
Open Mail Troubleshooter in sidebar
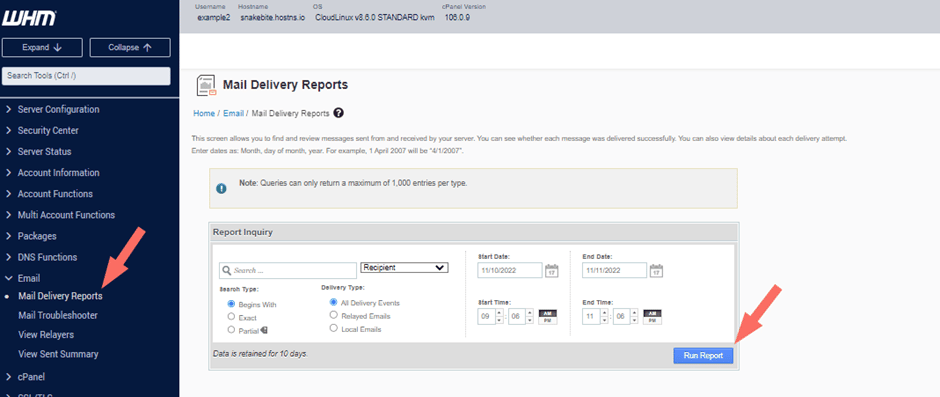58,315
